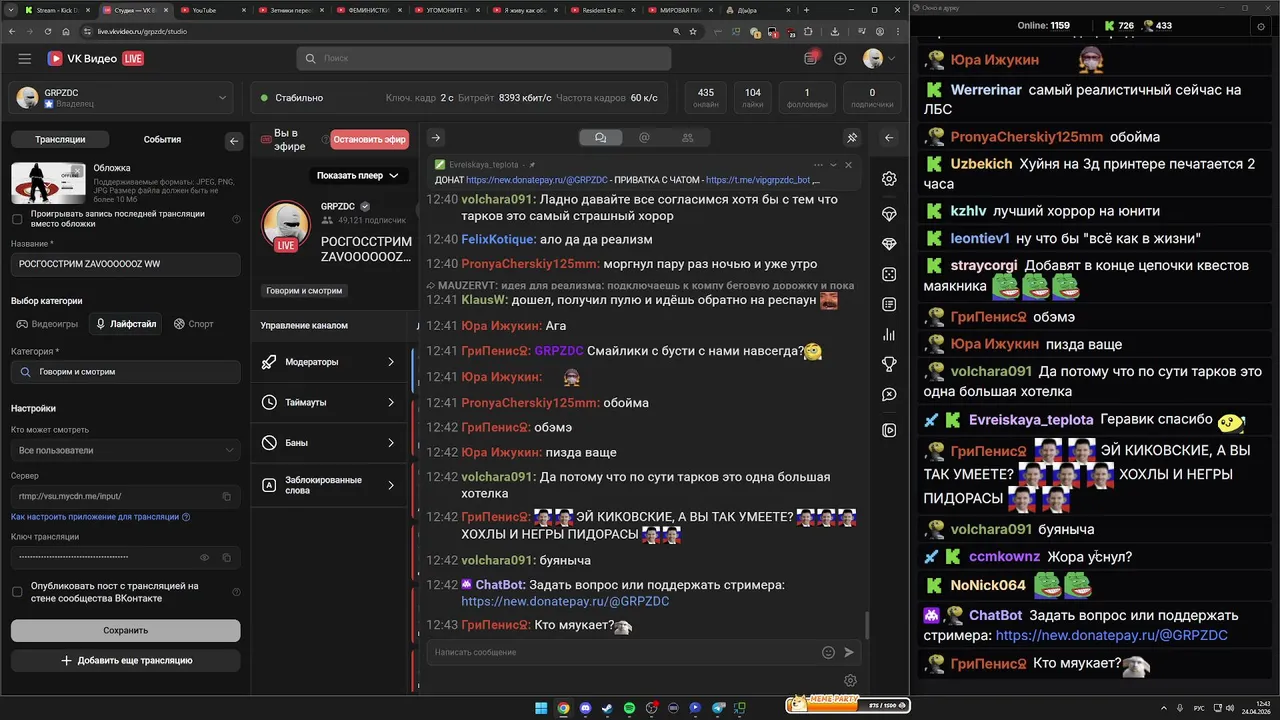Click chat bubble with X icon in sidebar
The width and height of the screenshot is (1280, 720).
pos(889,395)
